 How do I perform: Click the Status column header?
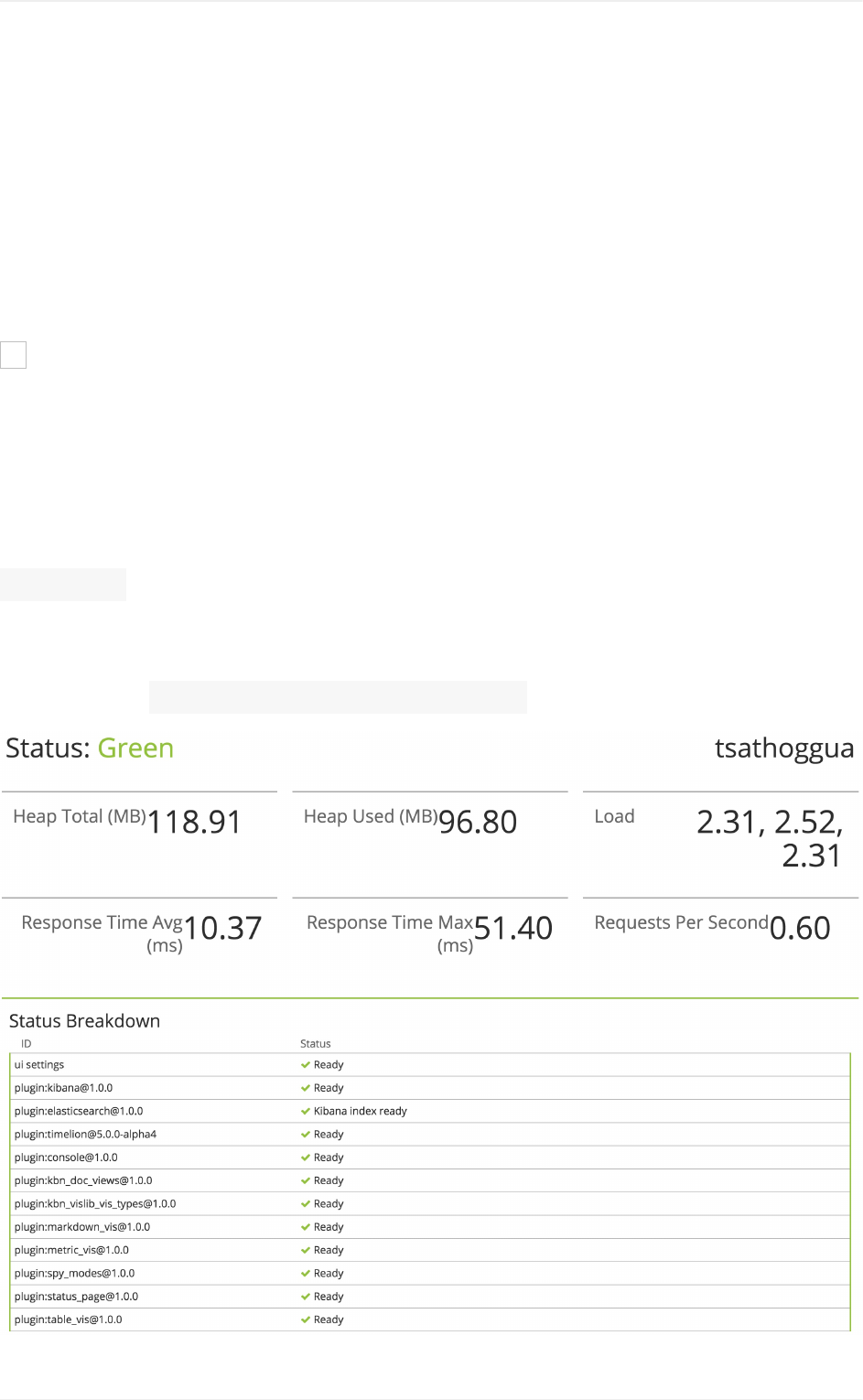pos(316,1044)
